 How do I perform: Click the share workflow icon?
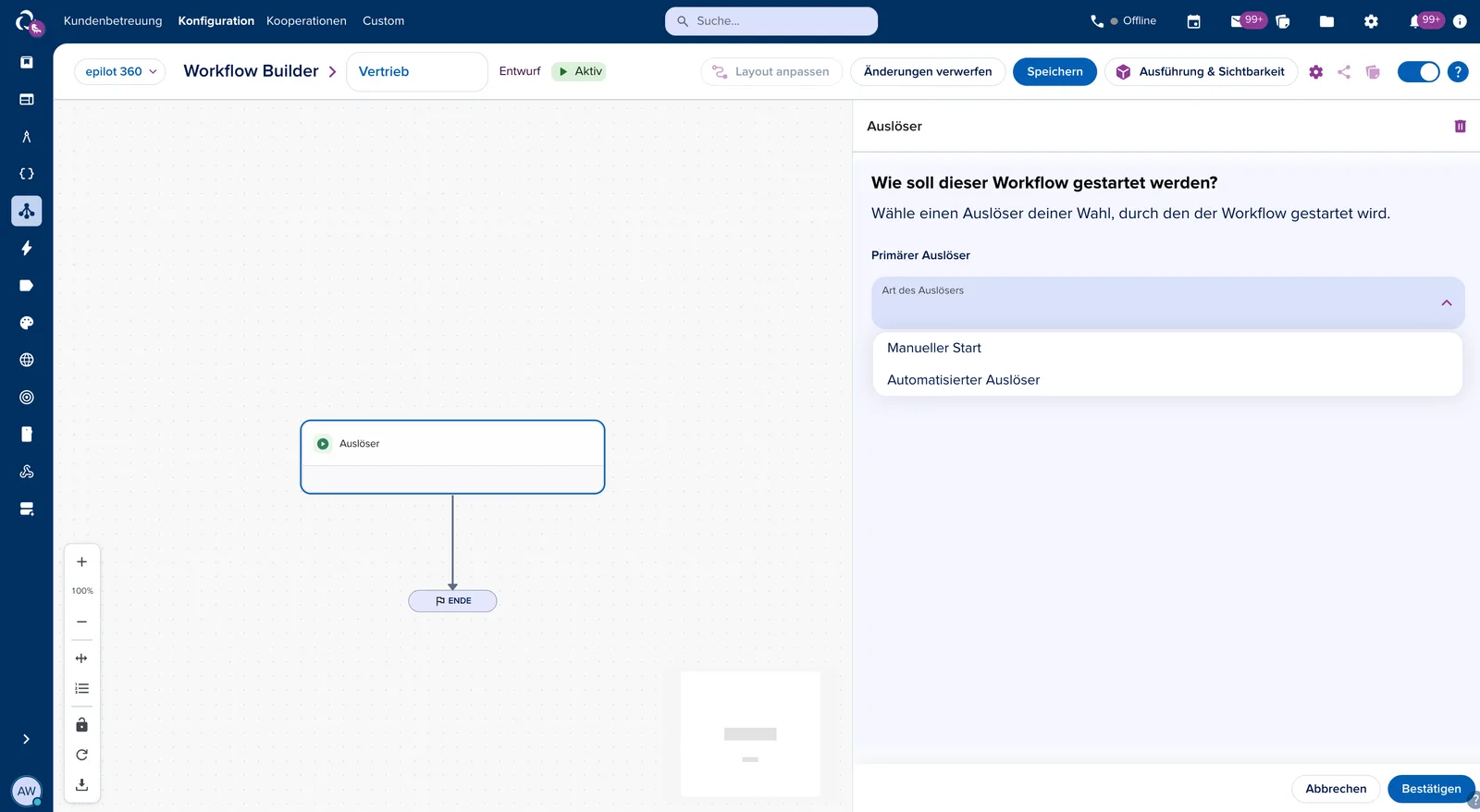(1344, 72)
